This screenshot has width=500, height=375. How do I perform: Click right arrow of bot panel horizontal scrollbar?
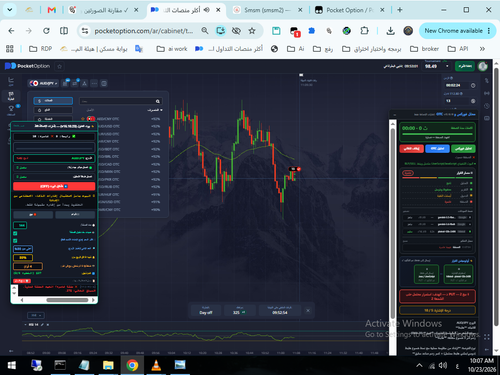coord(93,300)
